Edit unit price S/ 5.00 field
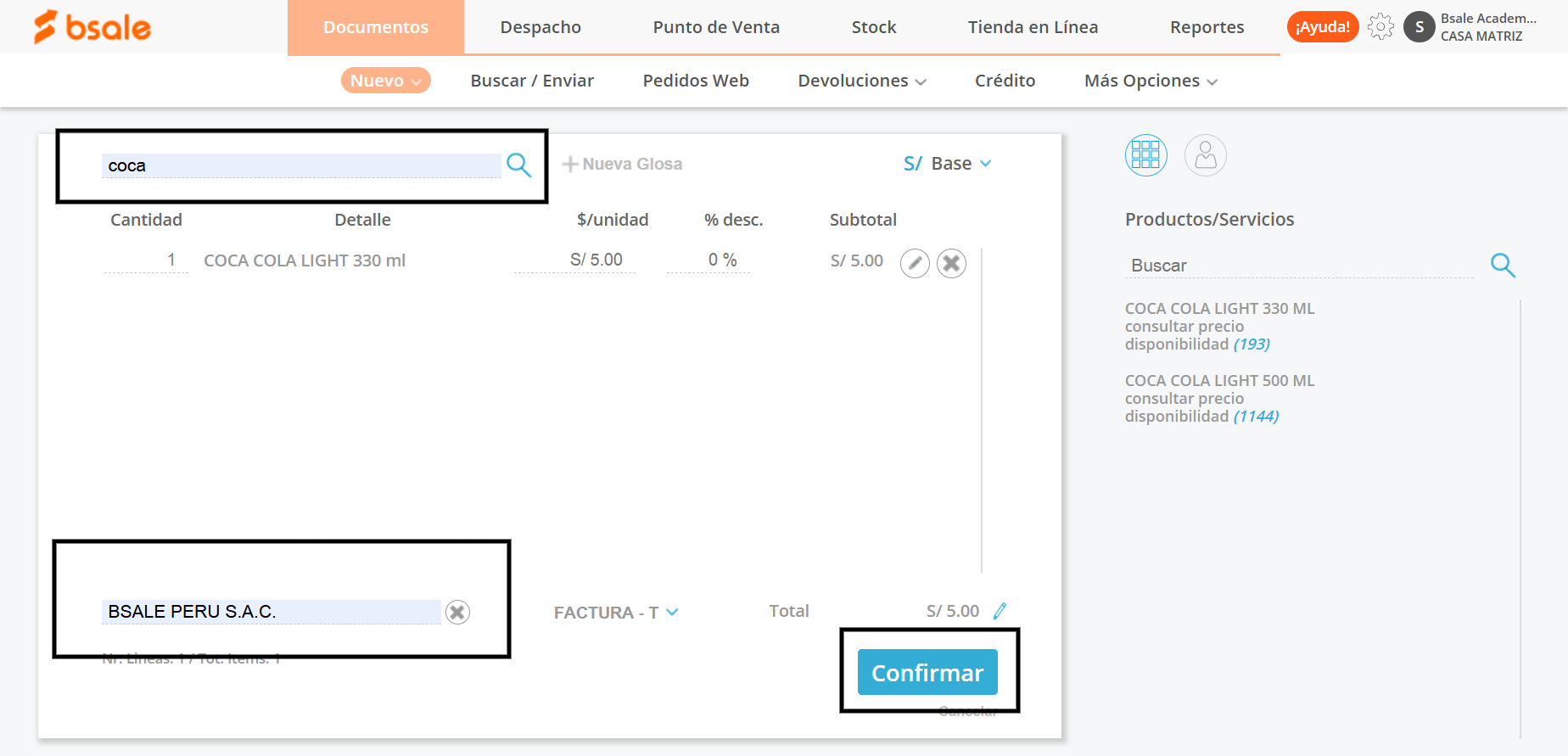The width and height of the screenshot is (1568, 756). 575,260
